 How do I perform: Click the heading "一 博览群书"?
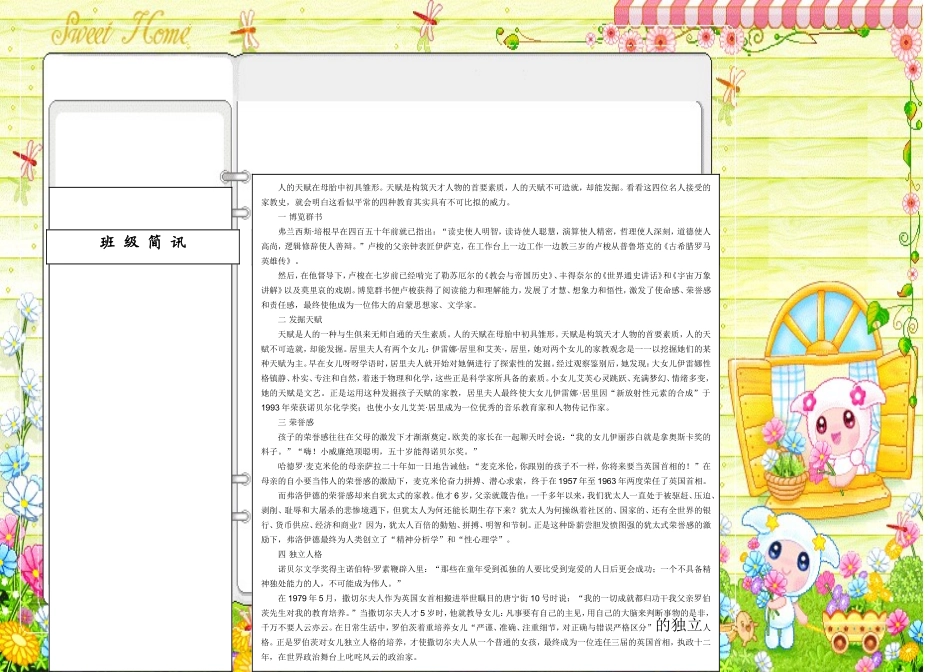[300, 217]
